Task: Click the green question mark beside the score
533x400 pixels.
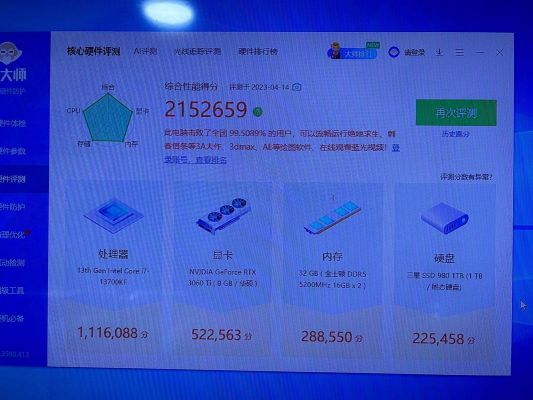Action: (258, 111)
